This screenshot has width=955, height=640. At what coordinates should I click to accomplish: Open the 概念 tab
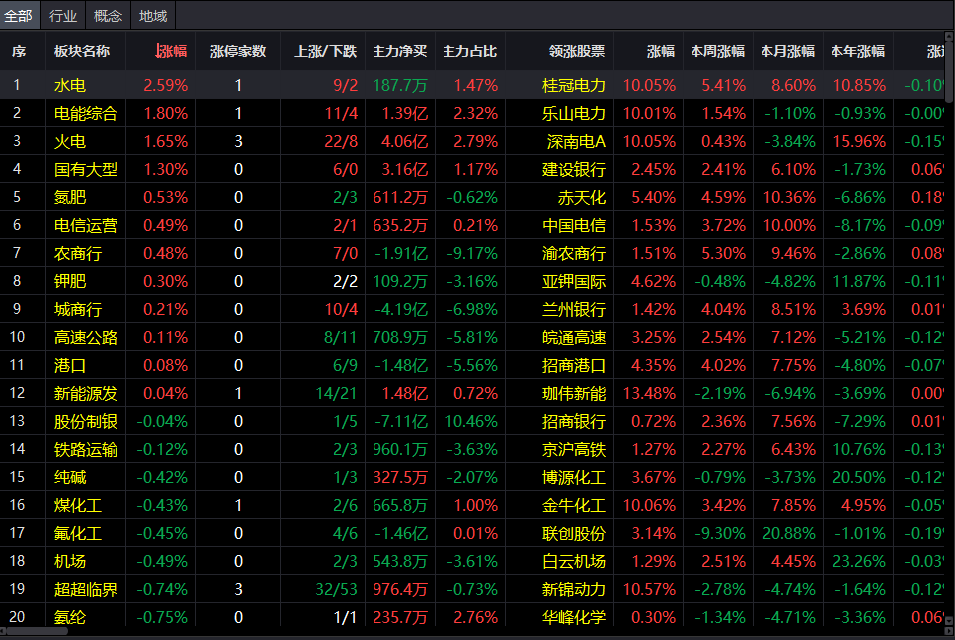coord(108,16)
